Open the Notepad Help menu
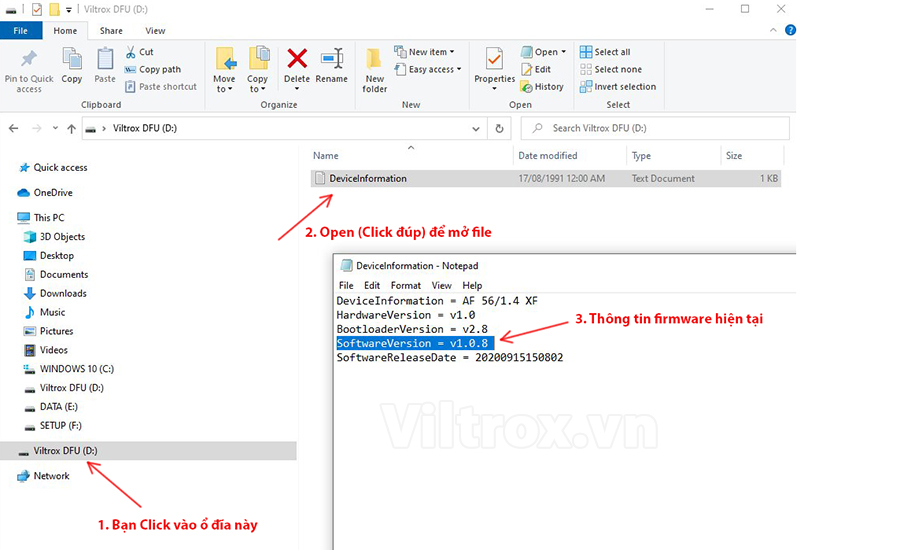The height and width of the screenshot is (550, 900). point(472,285)
